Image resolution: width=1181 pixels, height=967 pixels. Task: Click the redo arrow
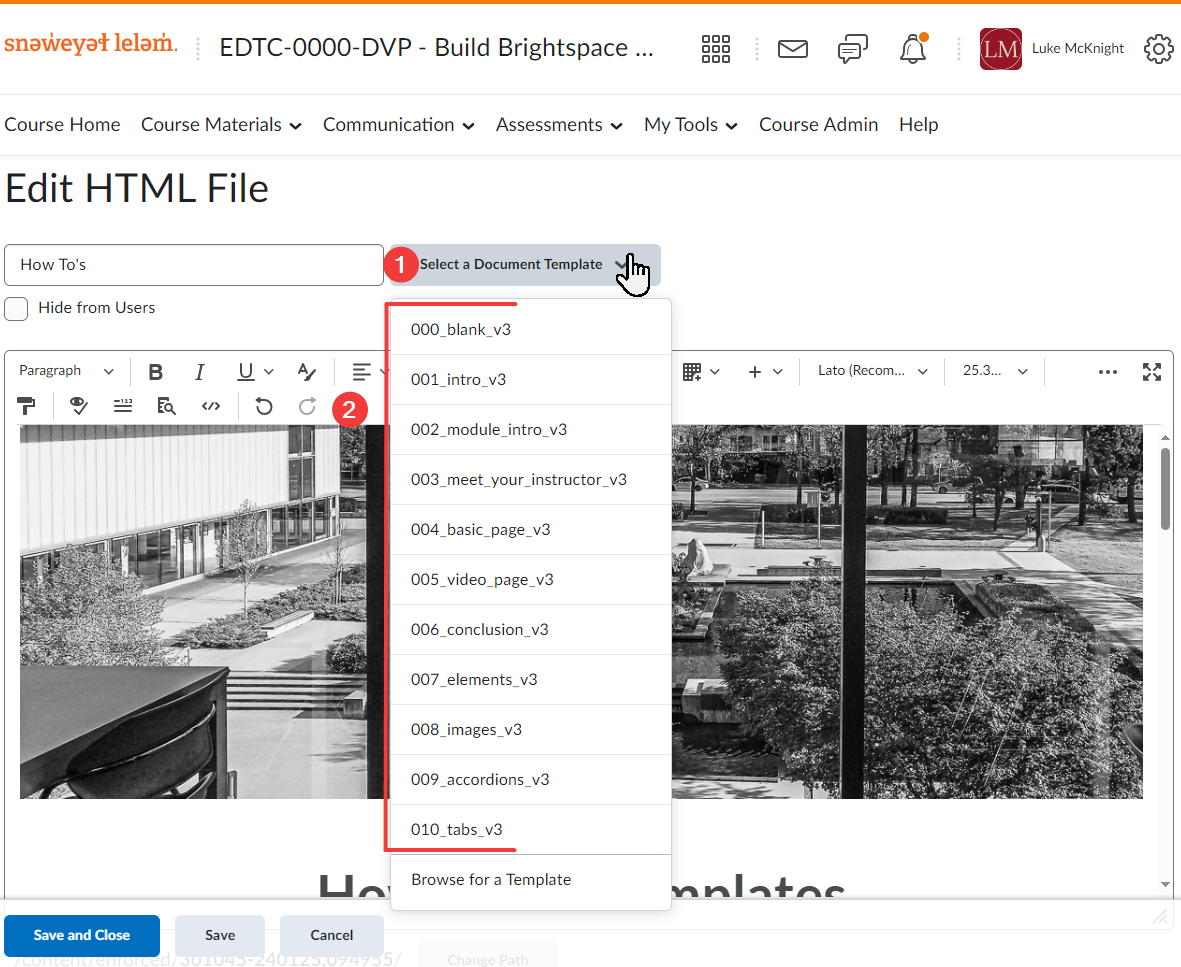point(307,407)
